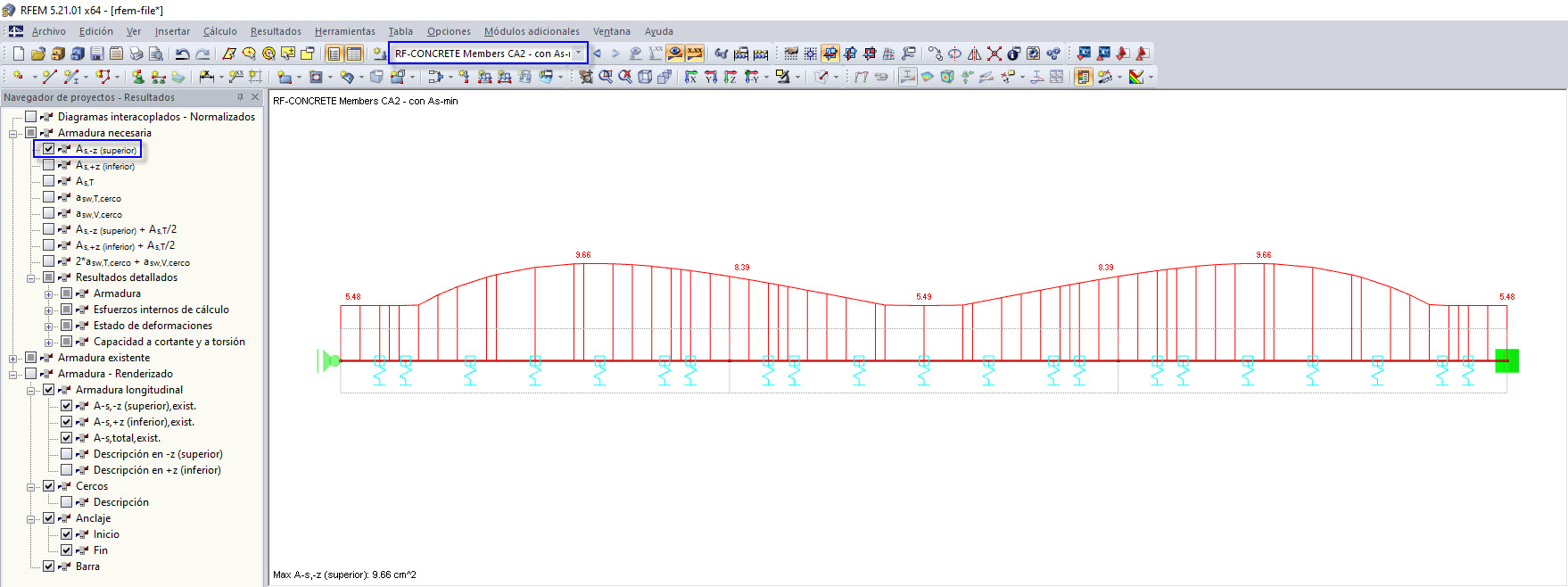Uncheck A-s,total,exist. checkbox
The width and height of the screenshot is (1568, 587).
pos(67,438)
